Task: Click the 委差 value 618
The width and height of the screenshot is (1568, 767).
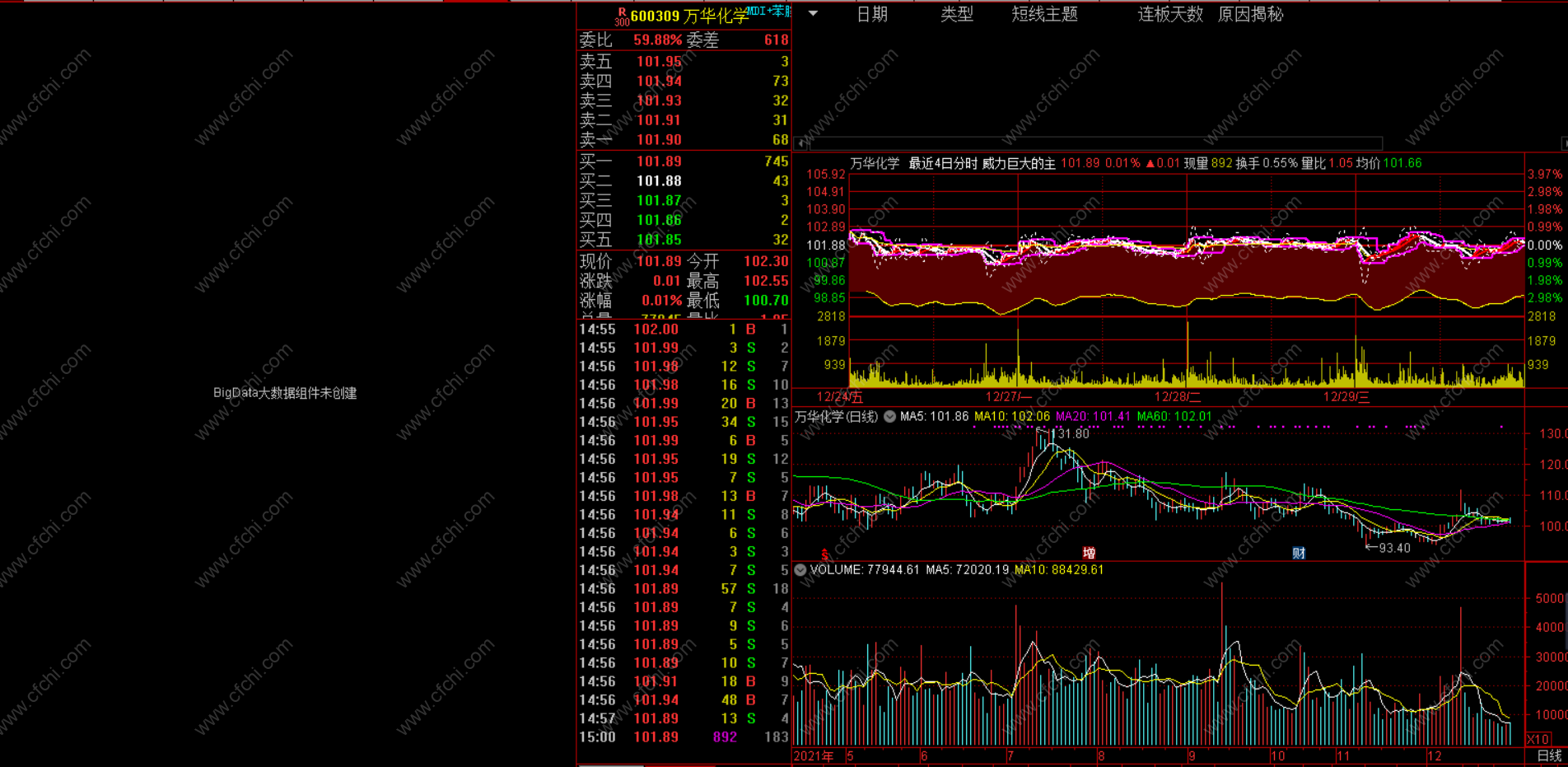Action: click(777, 40)
